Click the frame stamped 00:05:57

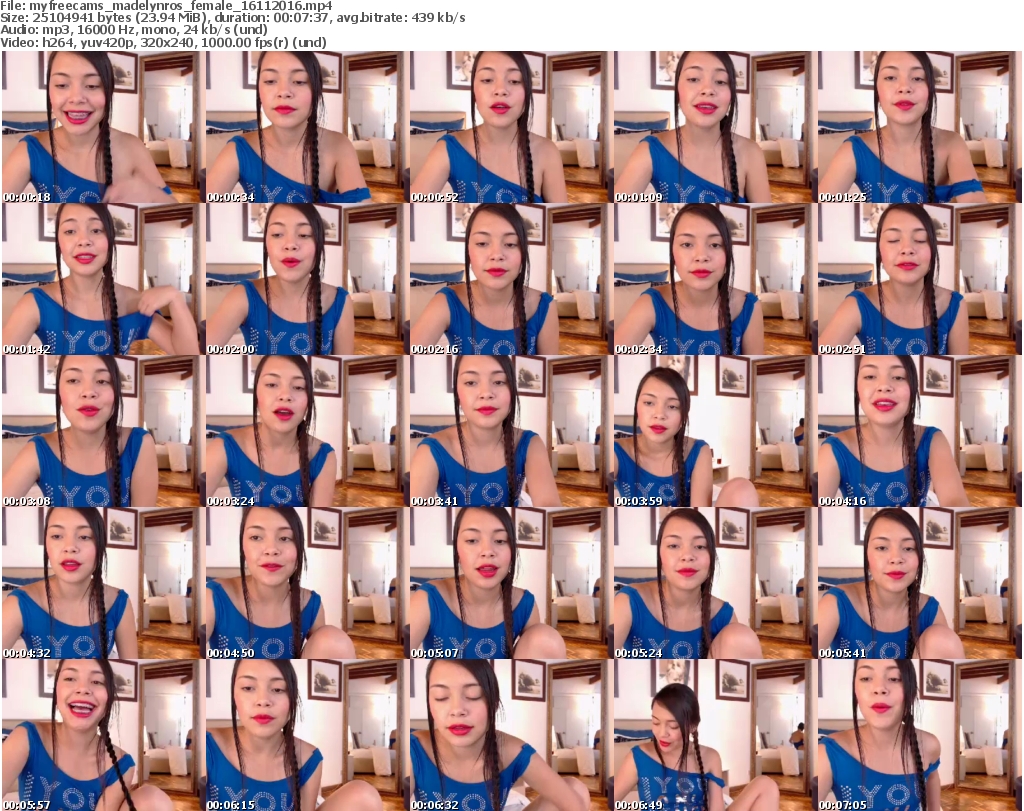[x=103, y=735]
